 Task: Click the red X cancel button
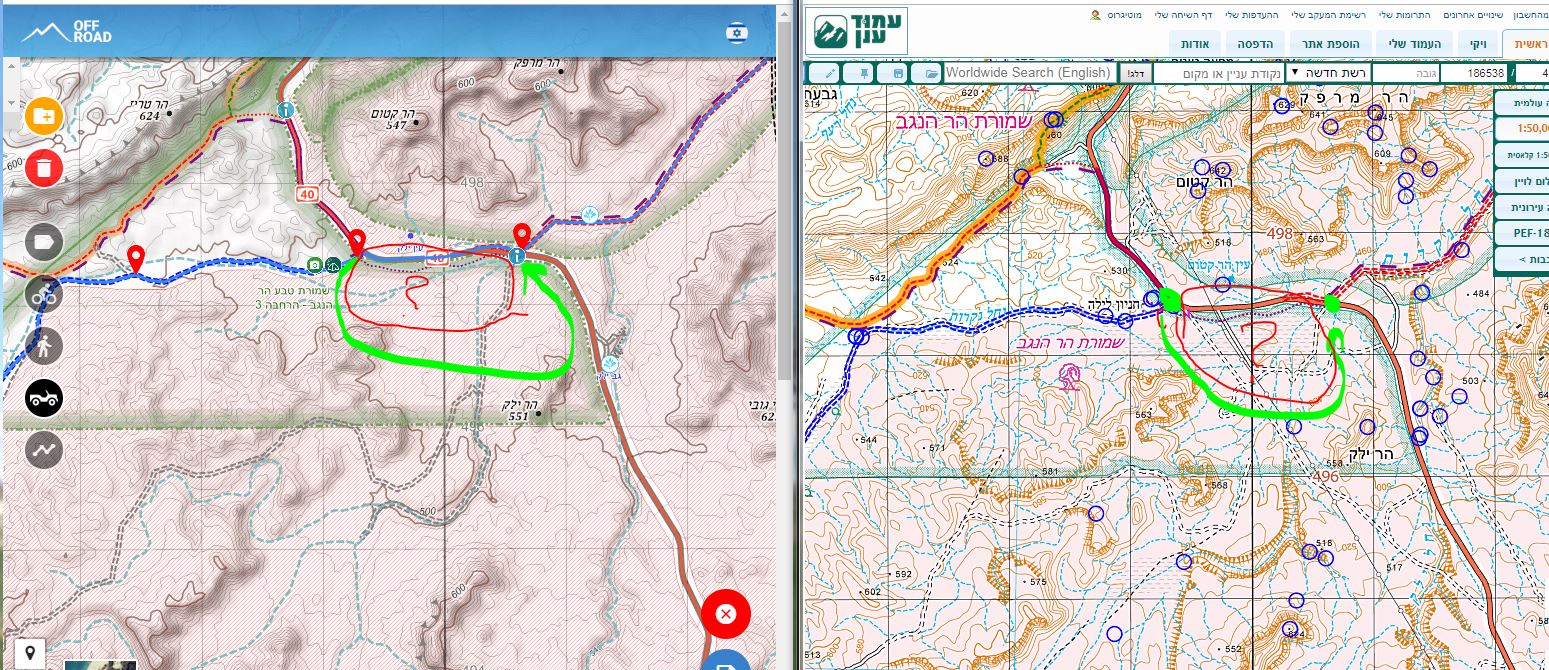point(727,614)
